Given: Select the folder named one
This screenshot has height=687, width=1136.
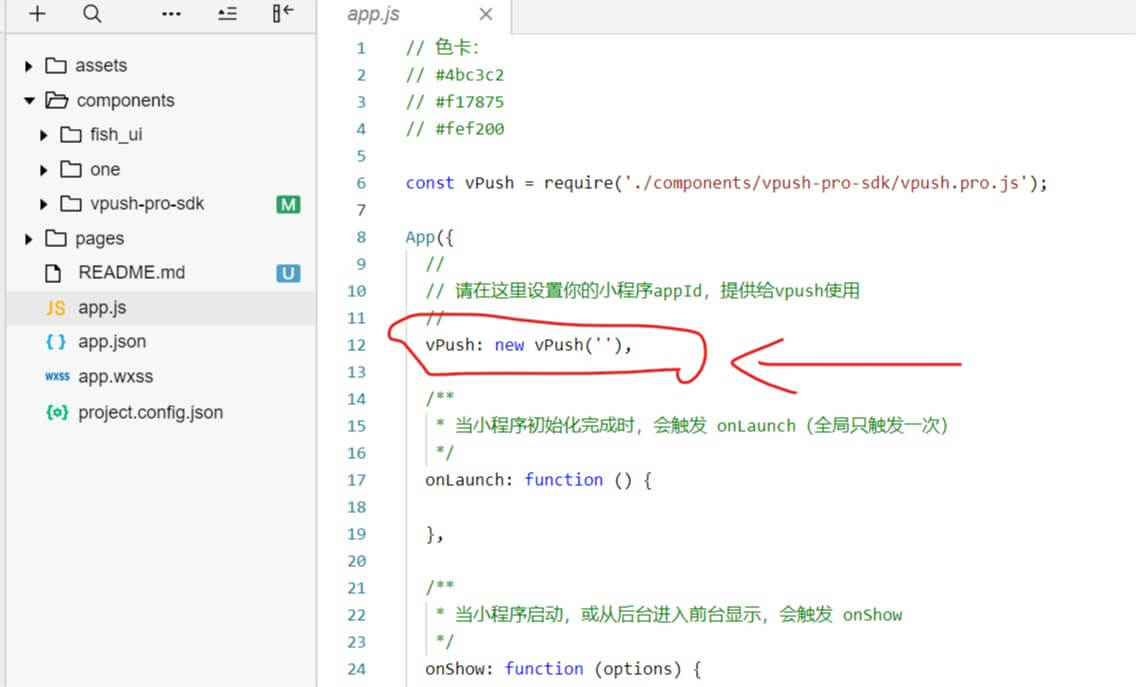Looking at the screenshot, I should pos(105,170).
